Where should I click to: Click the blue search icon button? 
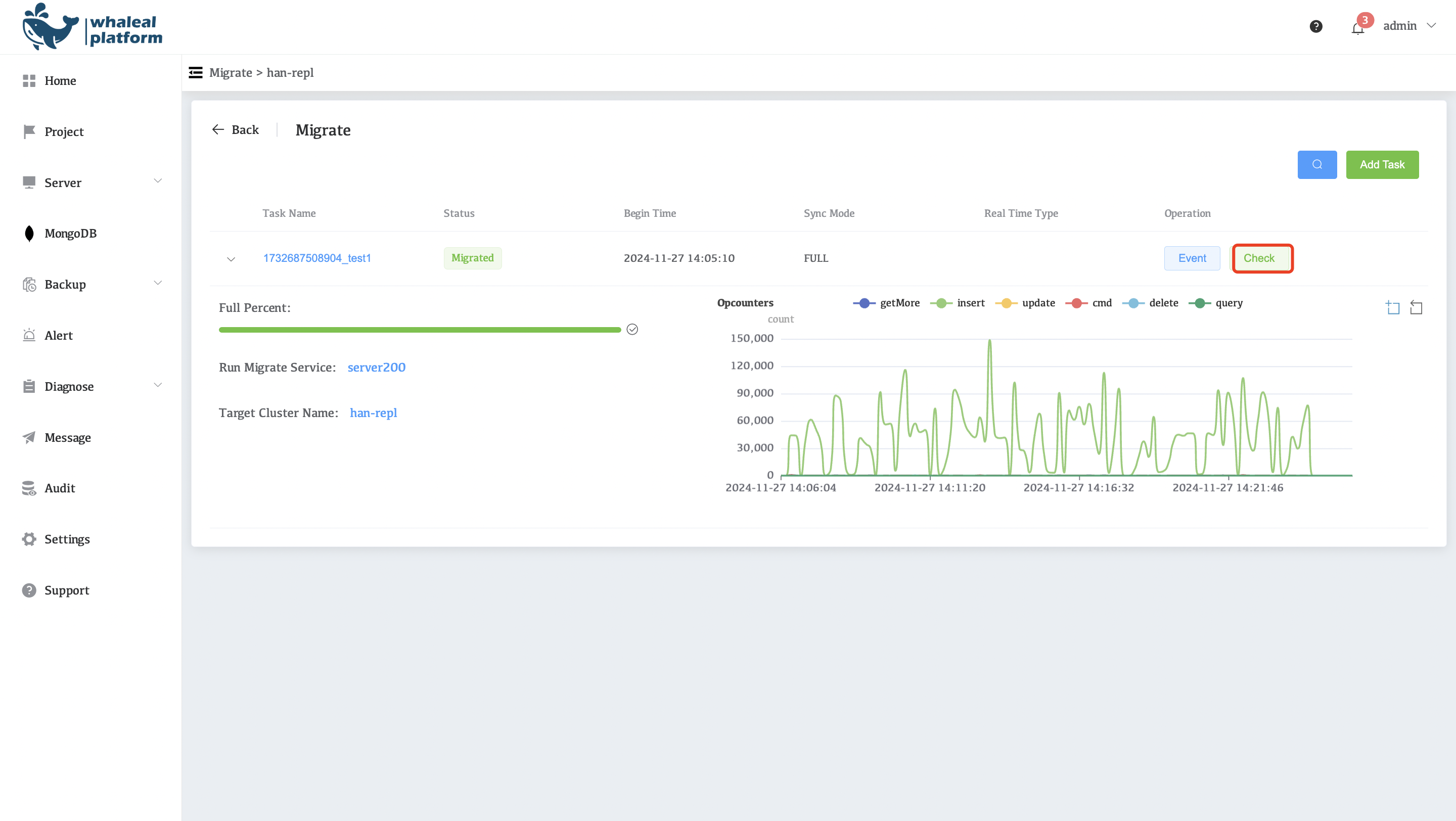coord(1316,164)
